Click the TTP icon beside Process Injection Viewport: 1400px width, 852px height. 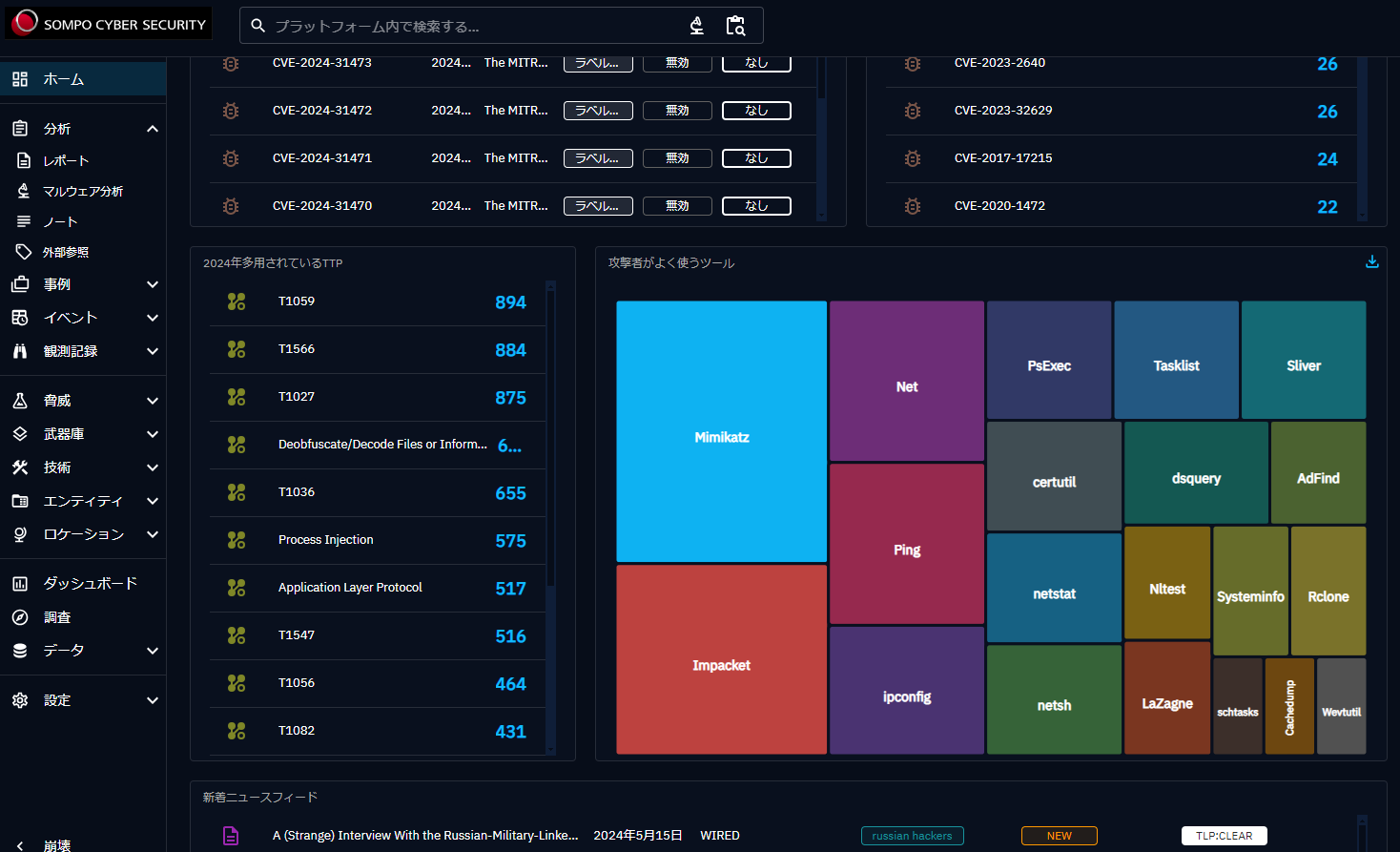(237, 540)
